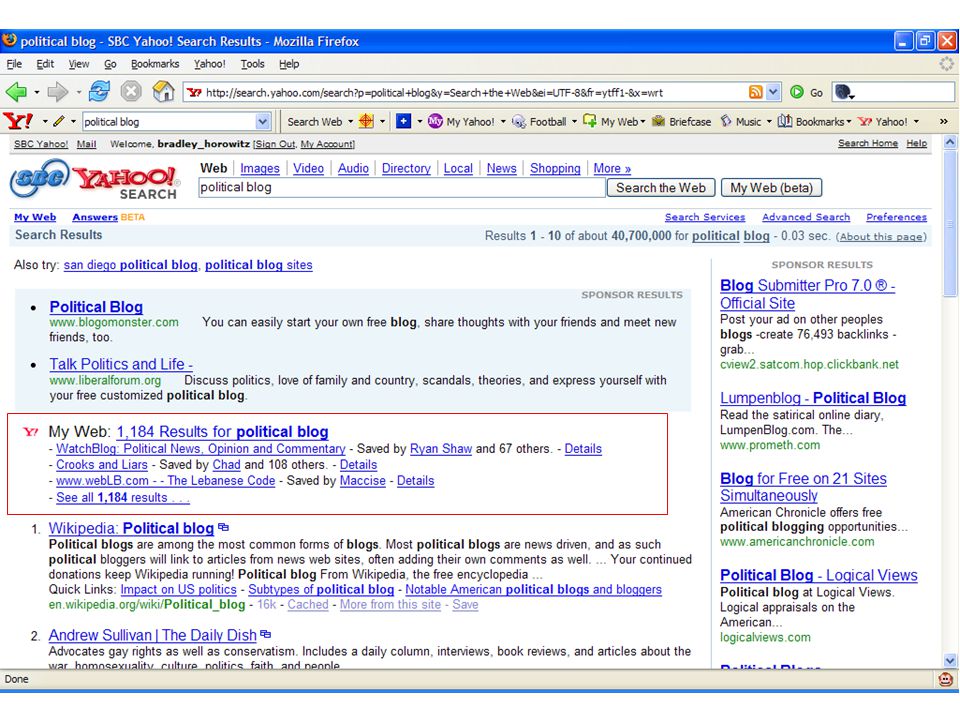Open the Crooks and Liars saved link
This screenshot has width=960, height=720.
tap(102, 465)
